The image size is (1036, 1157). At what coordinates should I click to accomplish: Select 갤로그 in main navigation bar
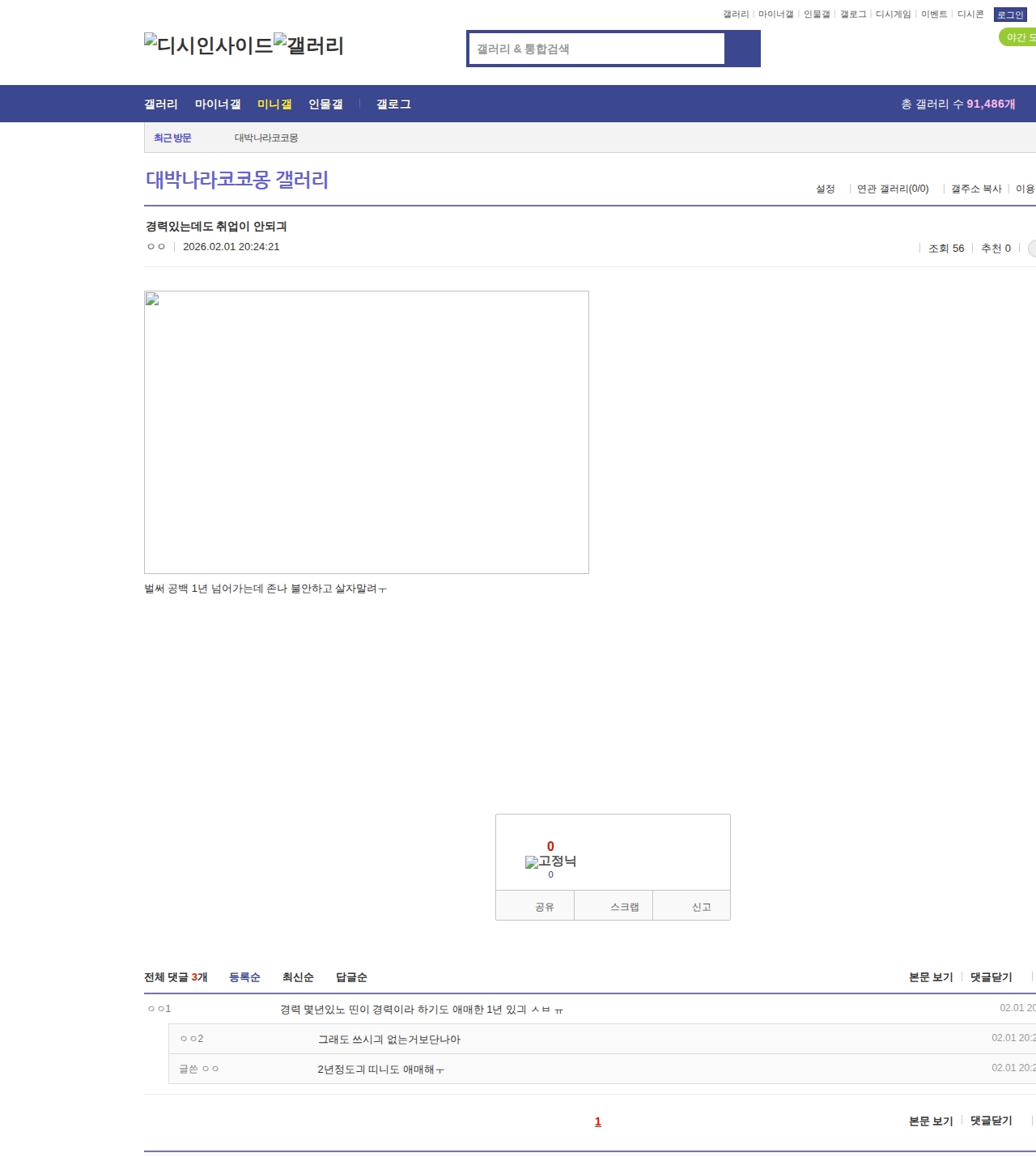tap(393, 104)
